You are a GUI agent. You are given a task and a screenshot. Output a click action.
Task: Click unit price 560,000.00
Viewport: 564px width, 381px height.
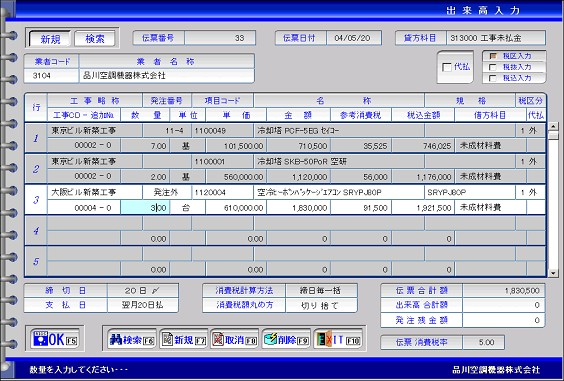[236, 177]
